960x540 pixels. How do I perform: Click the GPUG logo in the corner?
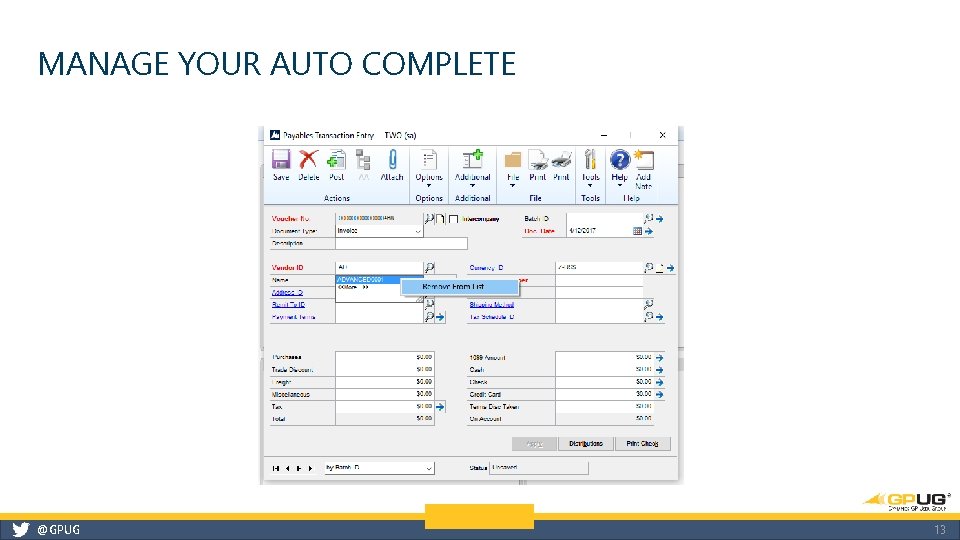(x=907, y=501)
